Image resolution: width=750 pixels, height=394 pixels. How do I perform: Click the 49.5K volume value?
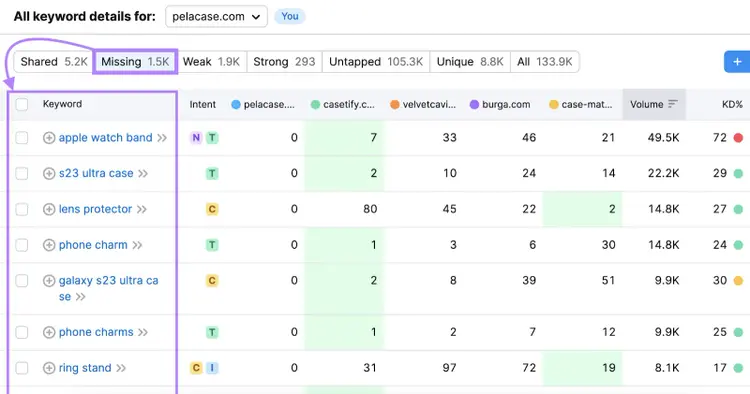coord(663,138)
